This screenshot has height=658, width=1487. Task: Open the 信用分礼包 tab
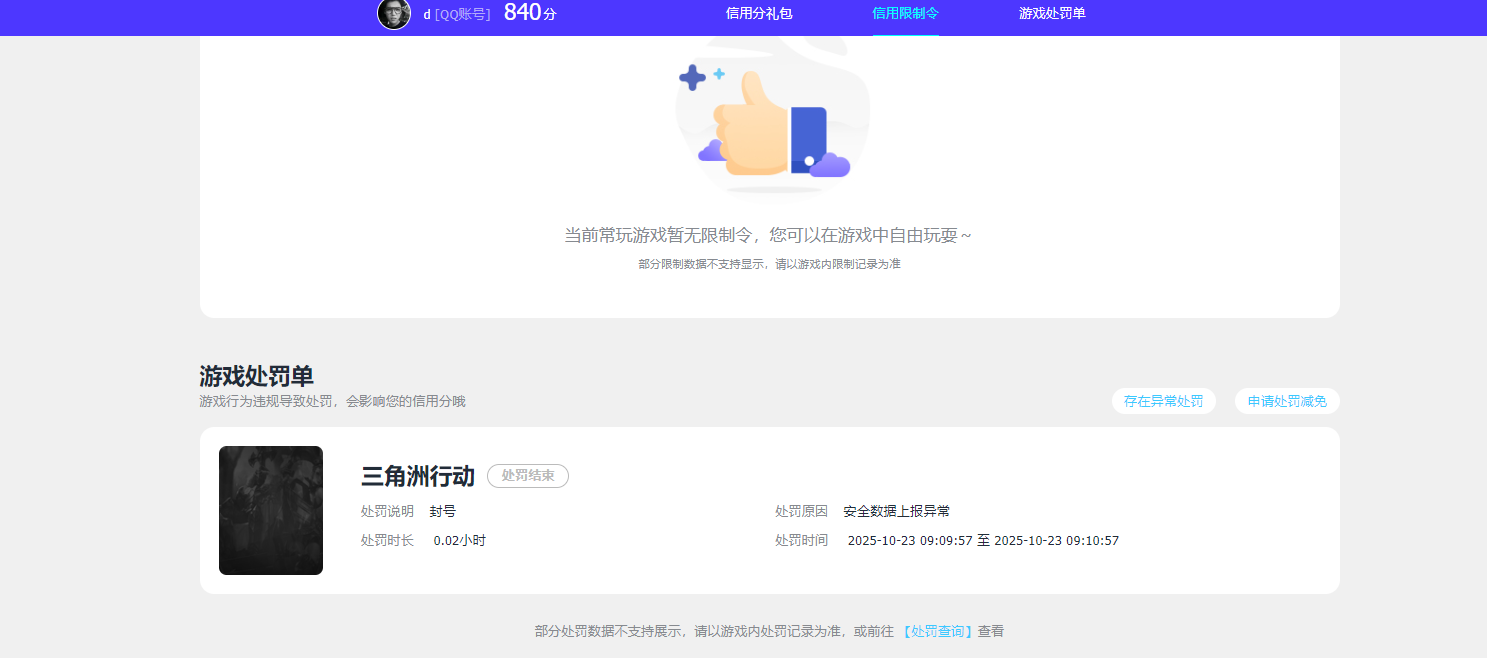point(759,14)
